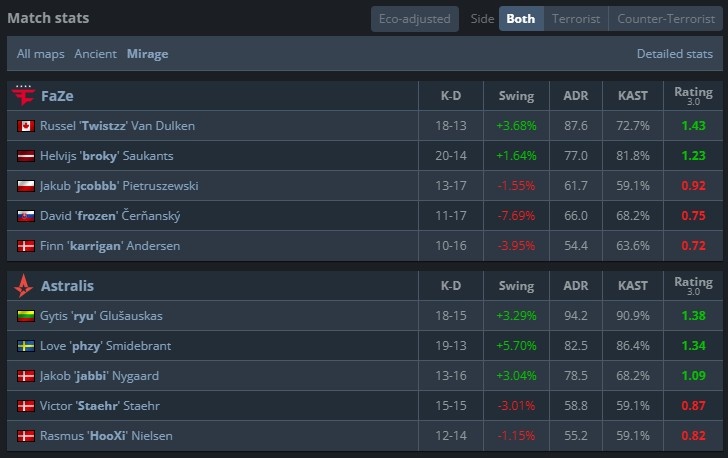Screen dimensions: 728x458
Task: Click the Canadian flag beside Twistzz
Action: 26,126
